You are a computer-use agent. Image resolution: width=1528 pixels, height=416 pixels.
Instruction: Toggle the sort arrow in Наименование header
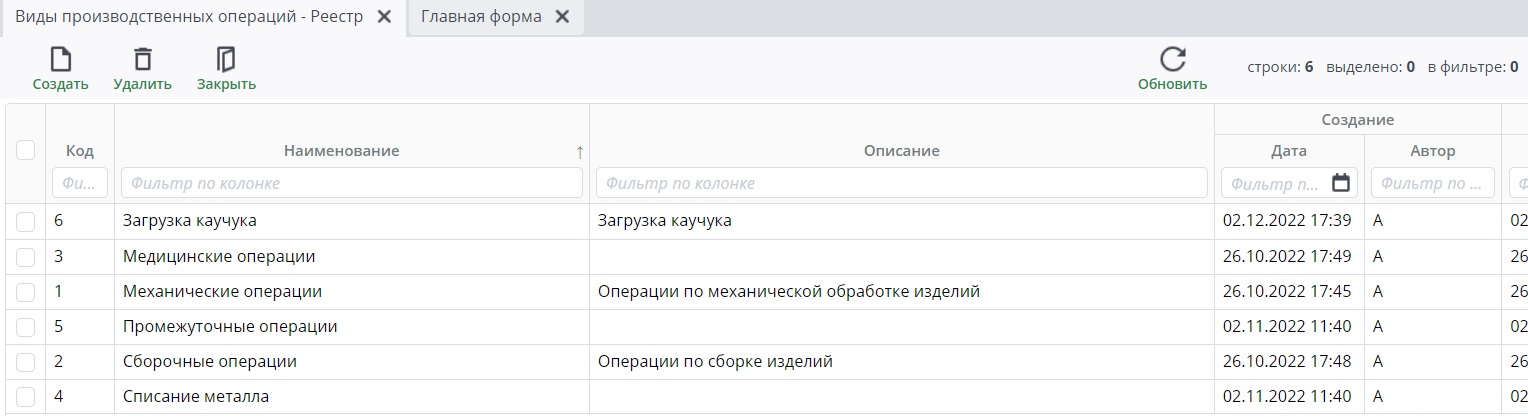pyautogui.click(x=580, y=152)
